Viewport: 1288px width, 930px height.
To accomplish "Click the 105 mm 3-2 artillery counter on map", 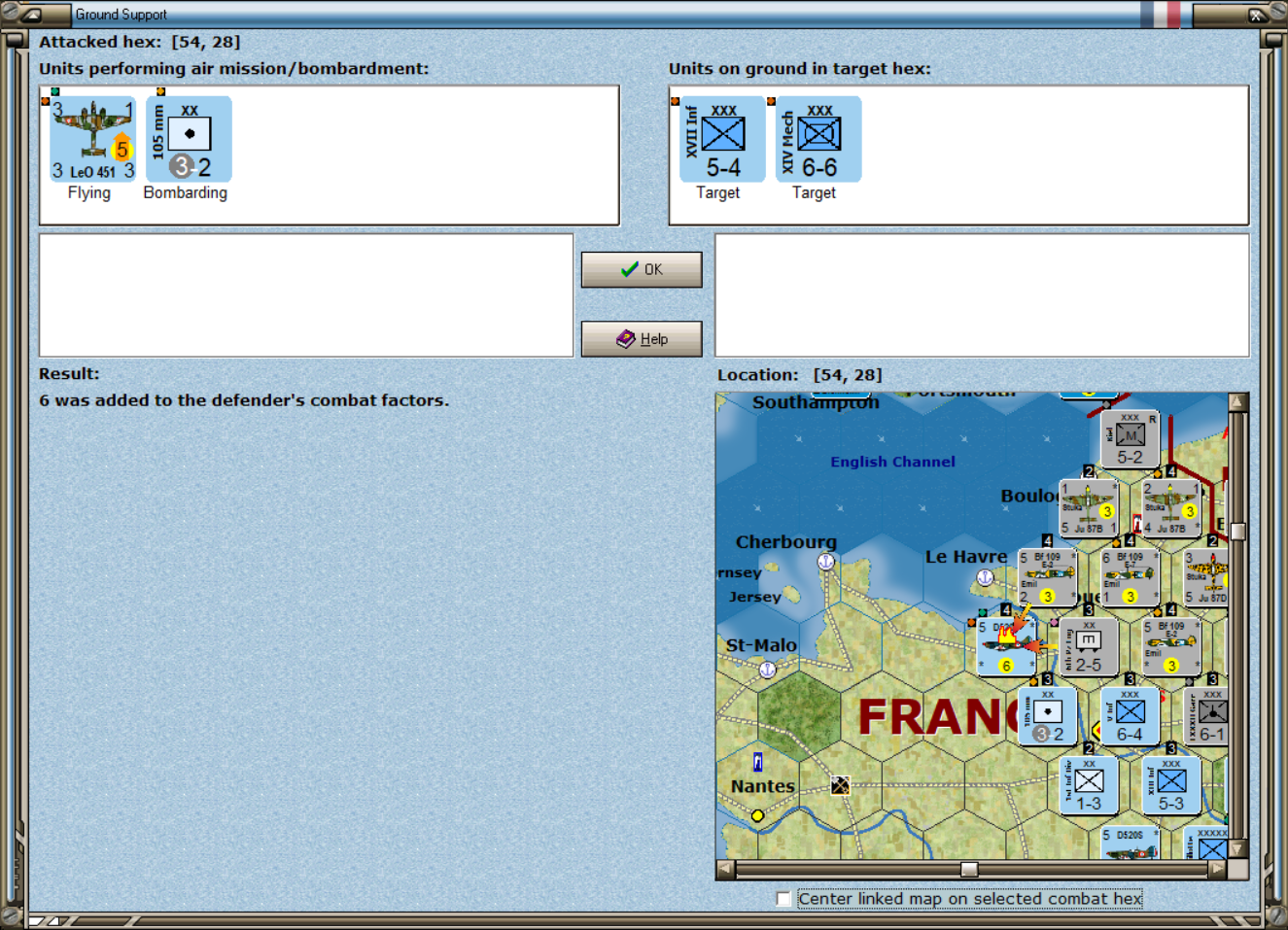I will [1048, 716].
